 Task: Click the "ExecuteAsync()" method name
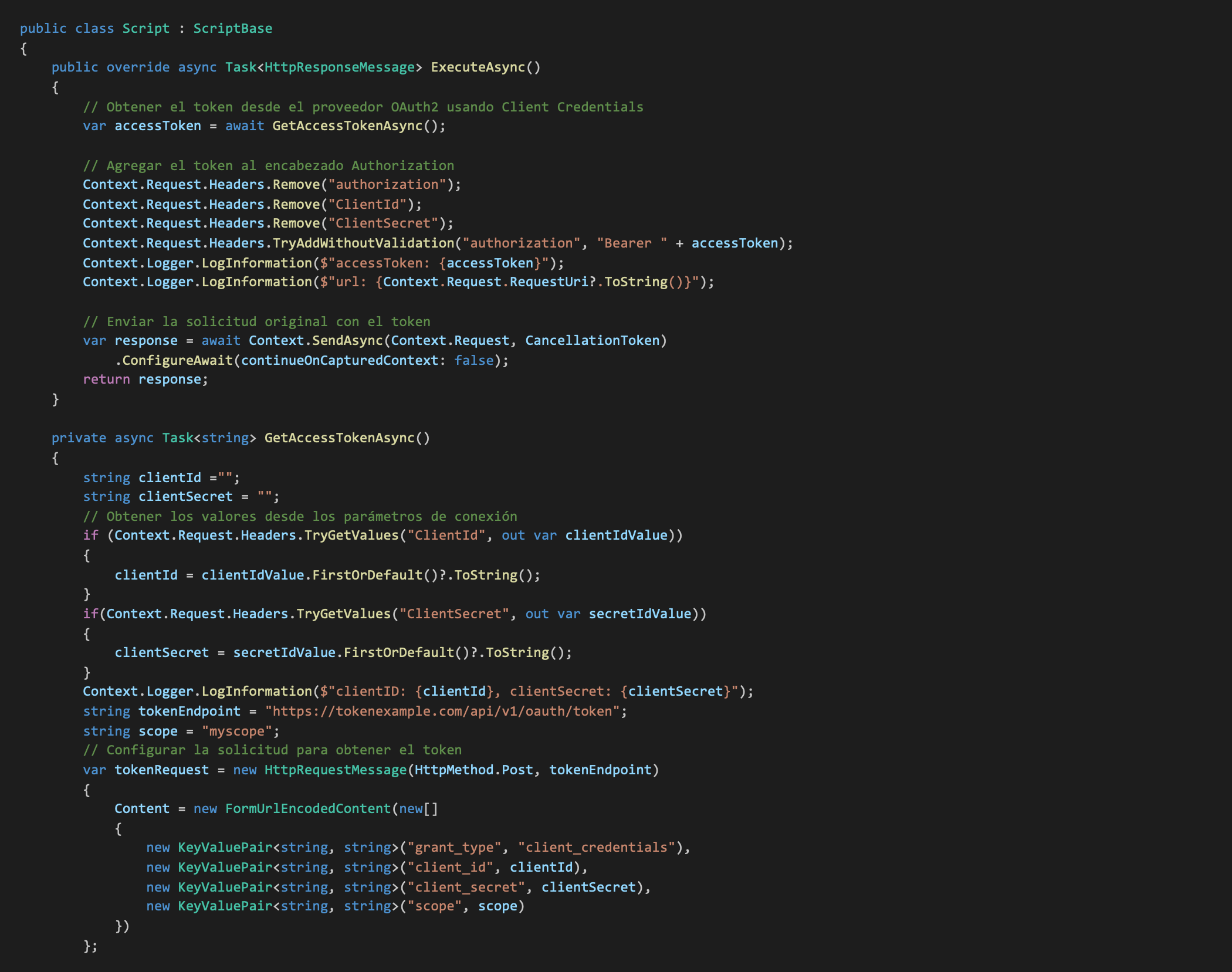click(x=486, y=67)
